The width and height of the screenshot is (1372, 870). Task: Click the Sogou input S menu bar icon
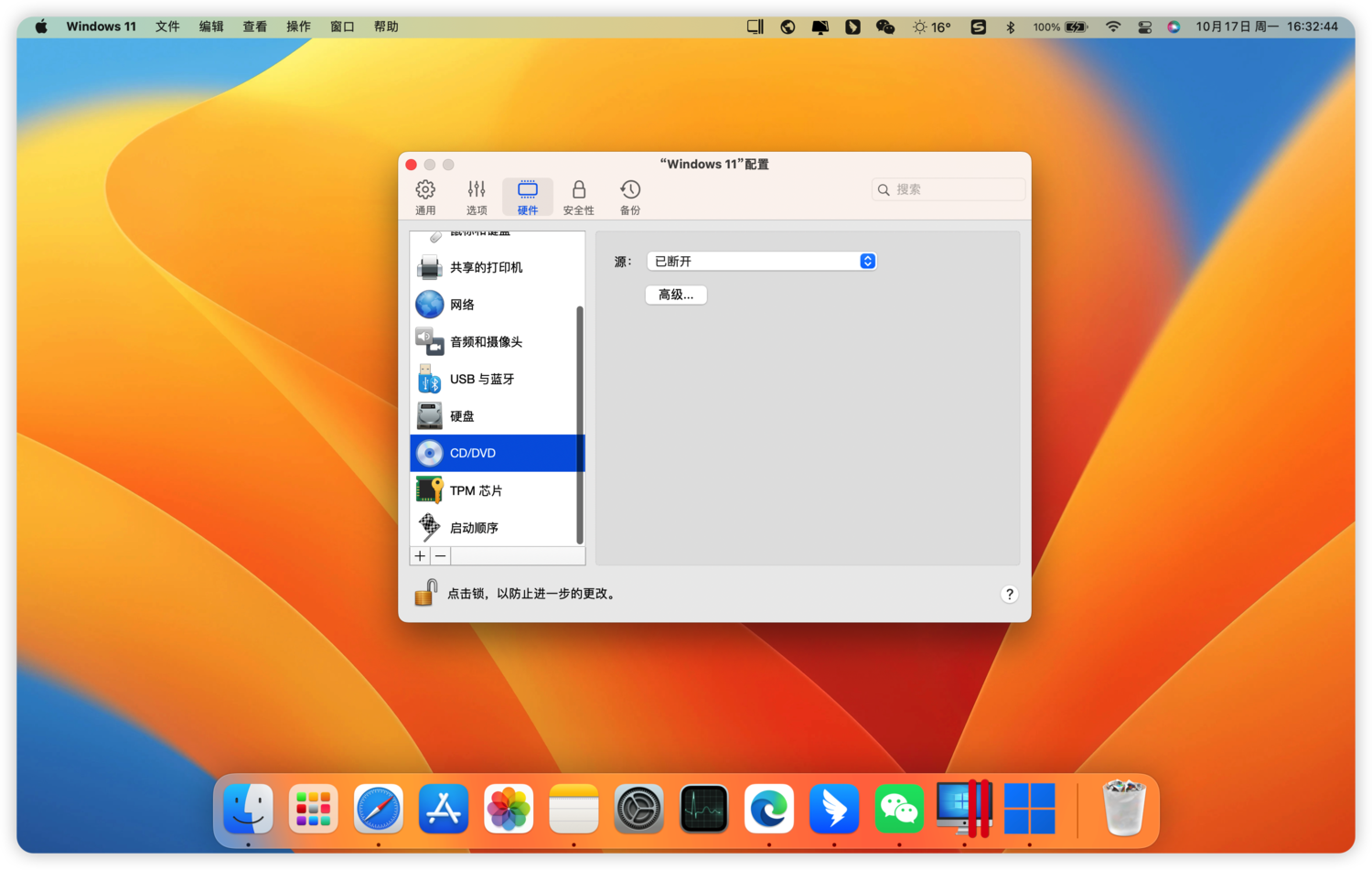979,27
